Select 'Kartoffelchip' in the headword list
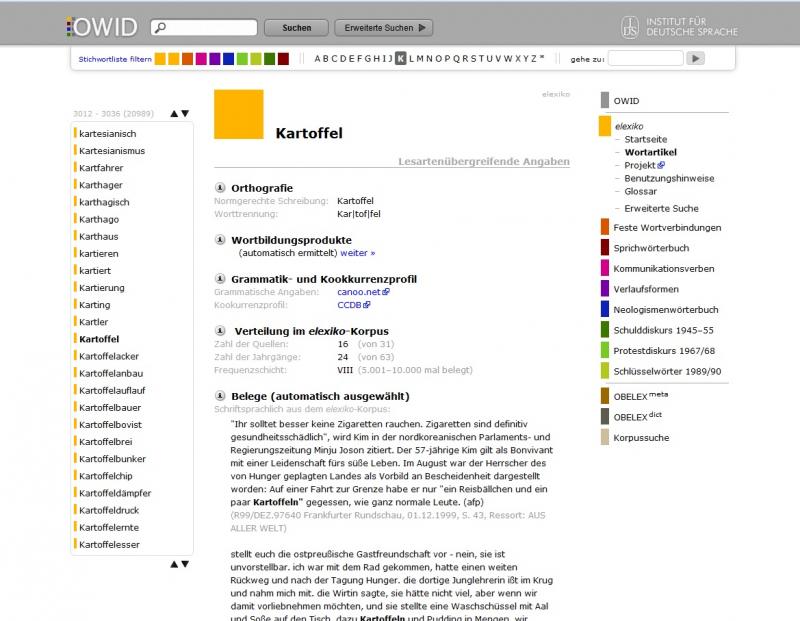This screenshot has width=800, height=621. tap(106, 476)
